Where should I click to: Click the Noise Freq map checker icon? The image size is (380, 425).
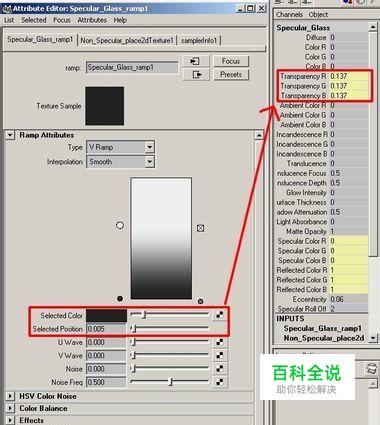click(x=220, y=382)
